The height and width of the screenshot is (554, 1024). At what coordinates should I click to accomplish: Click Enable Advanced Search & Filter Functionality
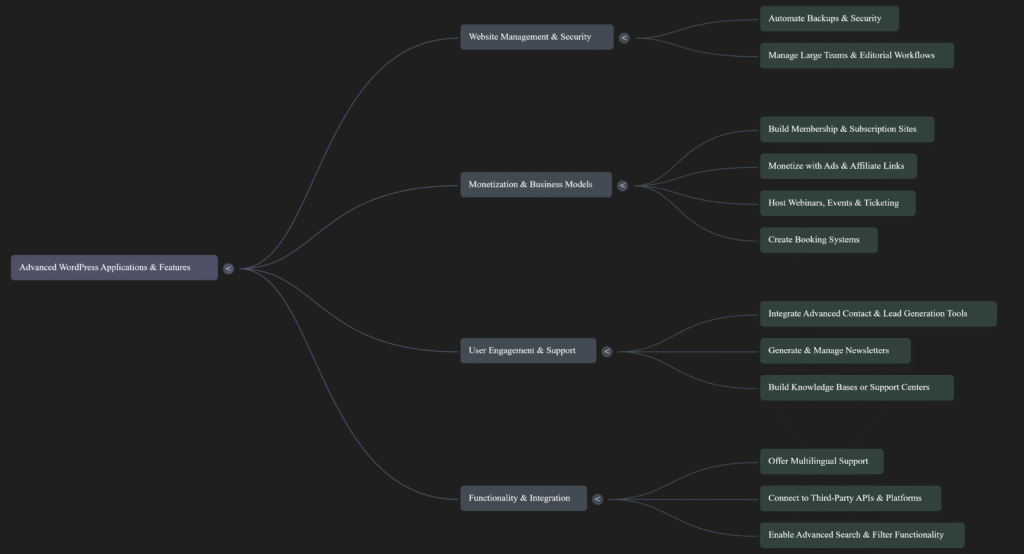[862, 535]
